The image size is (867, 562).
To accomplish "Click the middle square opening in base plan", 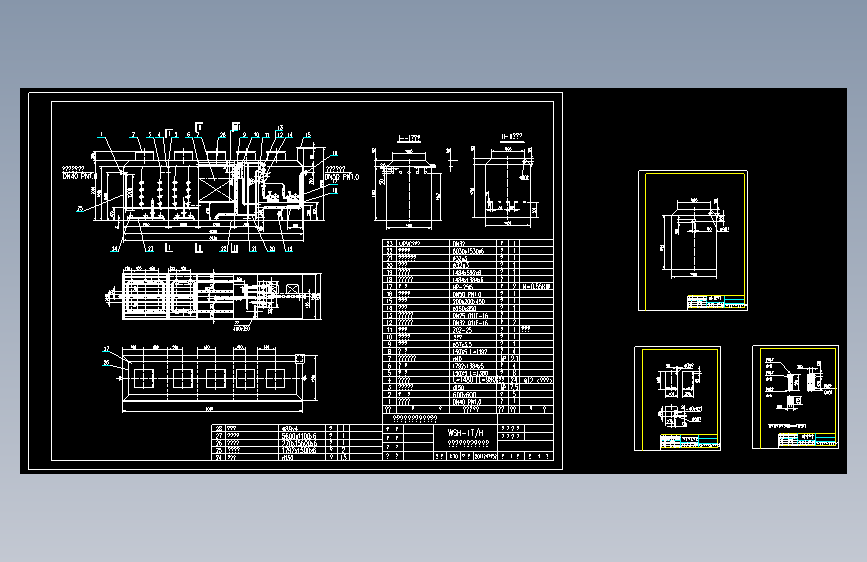I will tap(215, 378).
